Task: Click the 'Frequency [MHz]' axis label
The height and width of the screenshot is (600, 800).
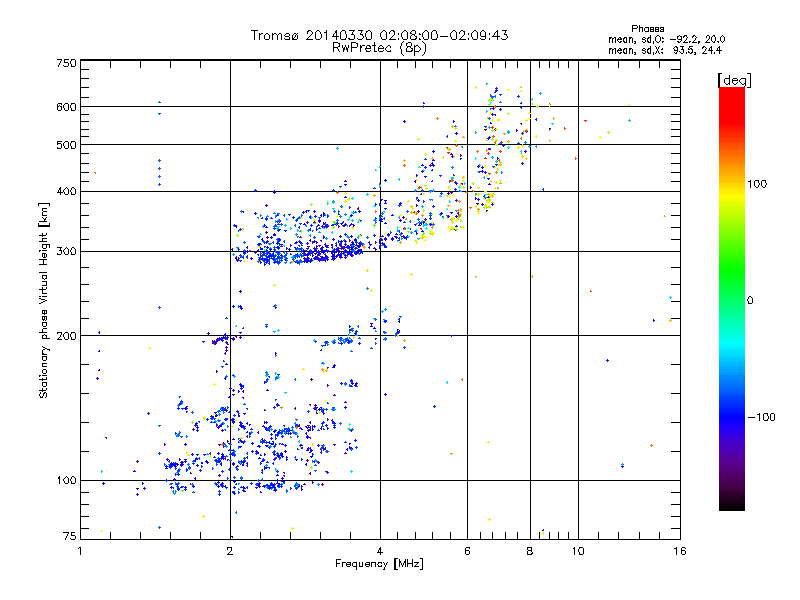Action: [x=379, y=564]
